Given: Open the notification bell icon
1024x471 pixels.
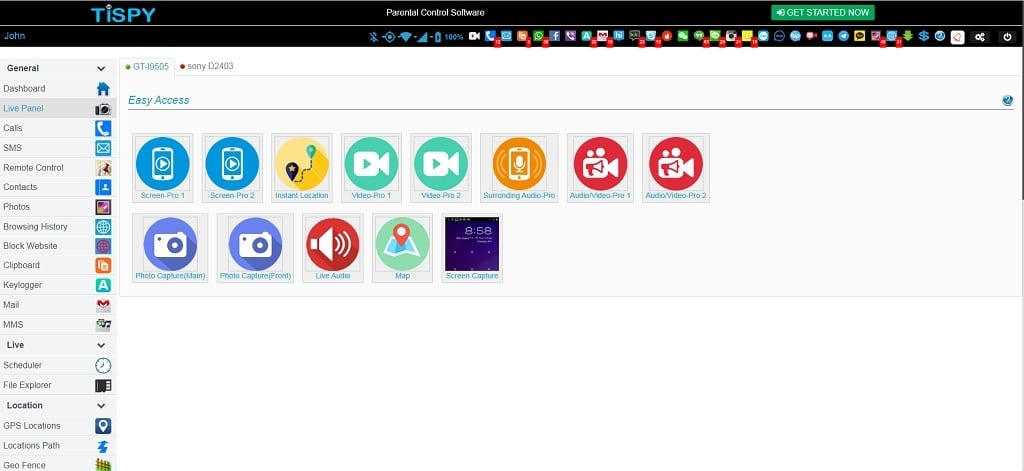Looking at the screenshot, I should pos(957,37).
